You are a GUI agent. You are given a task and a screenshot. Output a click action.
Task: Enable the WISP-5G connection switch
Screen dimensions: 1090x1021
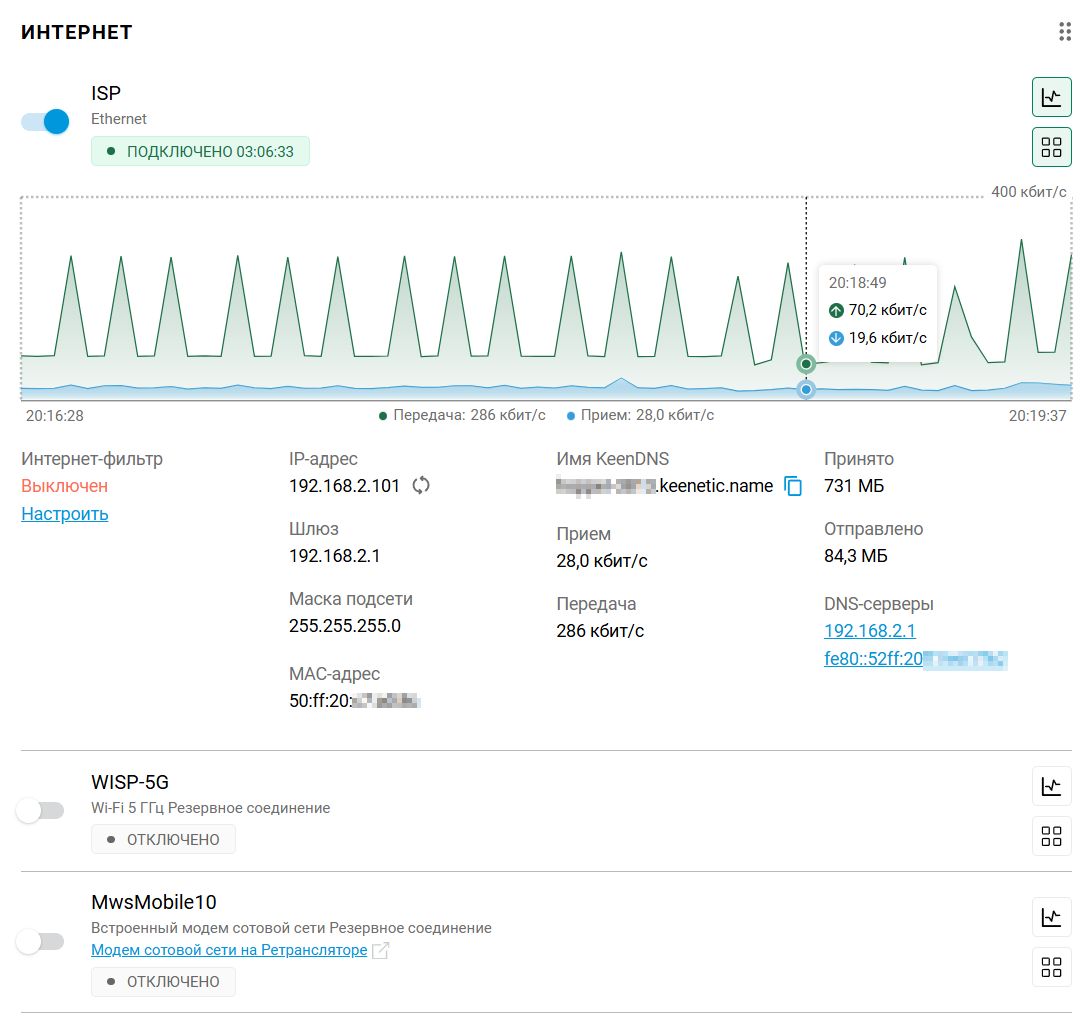pos(41,811)
